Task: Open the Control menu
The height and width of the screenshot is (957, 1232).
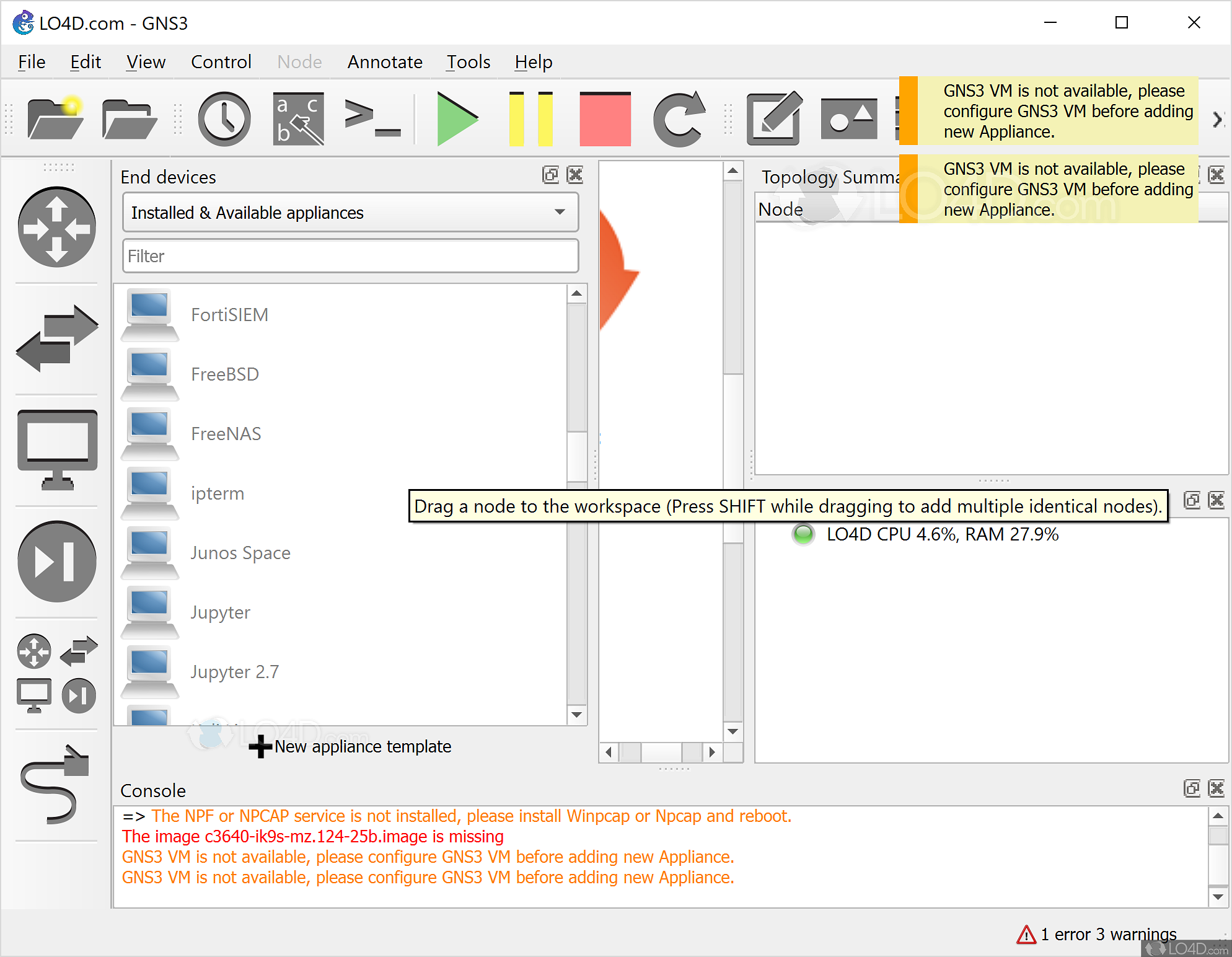Action: click(x=221, y=62)
